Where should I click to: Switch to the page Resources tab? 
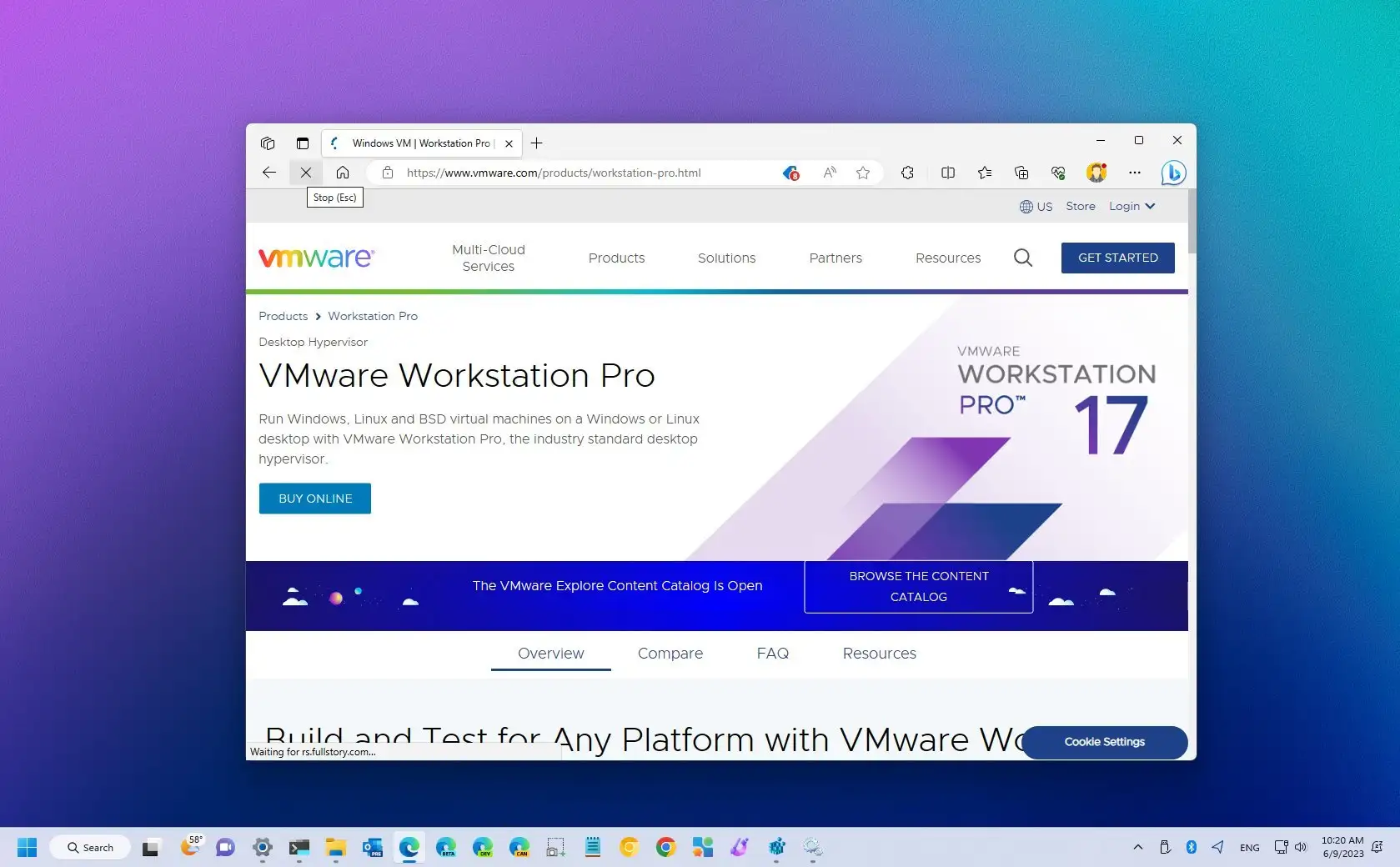[x=879, y=654]
